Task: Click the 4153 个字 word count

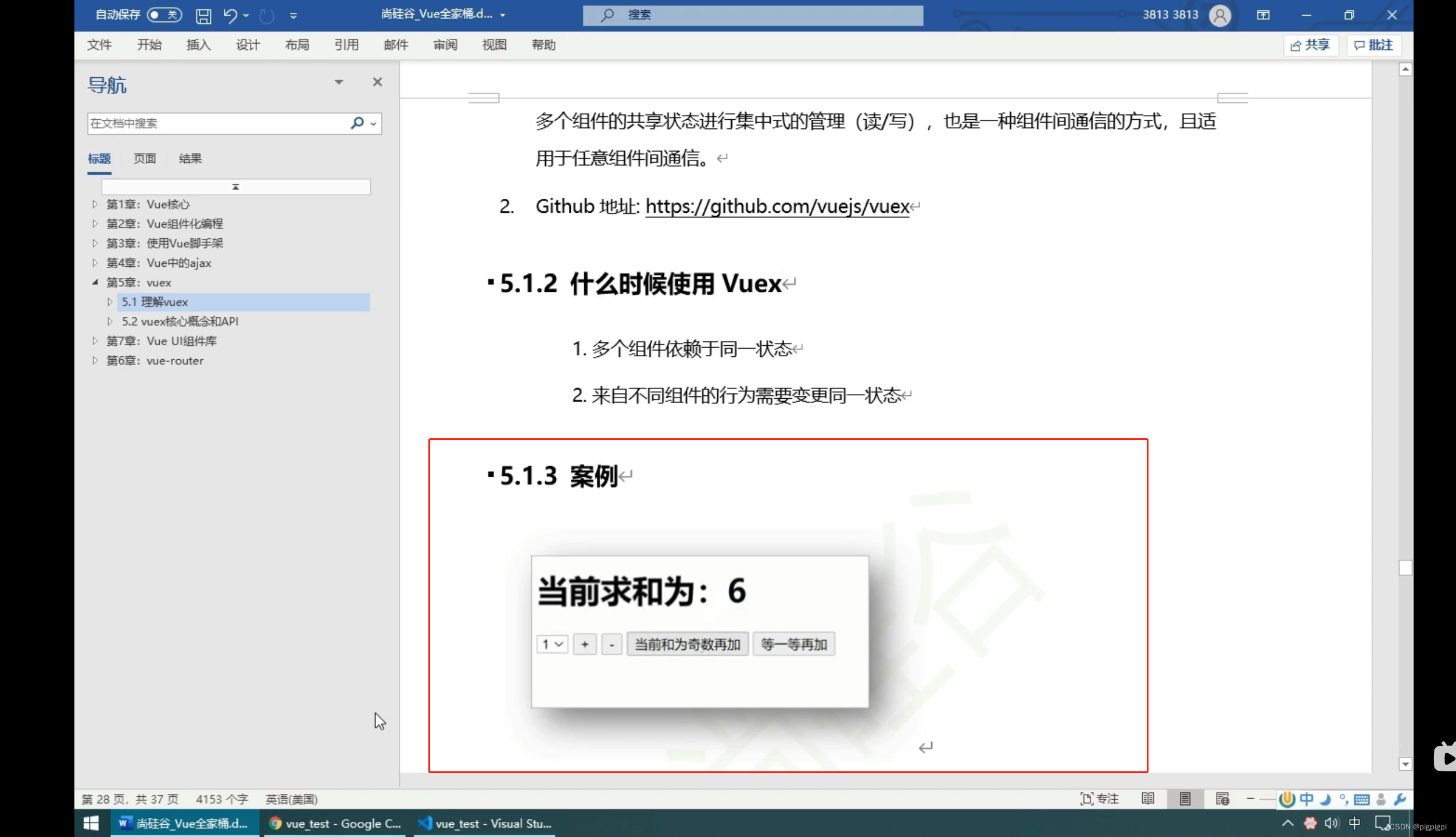Action: coord(222,799)
